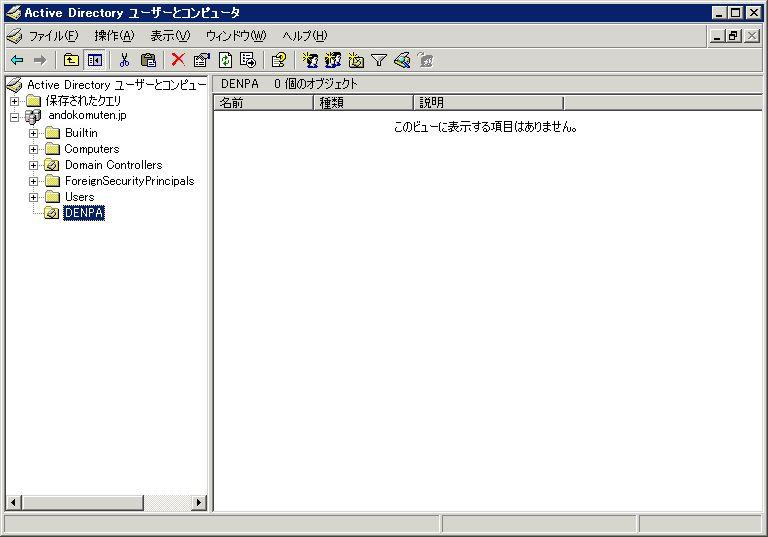Viewport: 768px width, 537px height.
Task: Create a new group via the toolbar icon
Action: pyautogui.click(x=333, y=60)
